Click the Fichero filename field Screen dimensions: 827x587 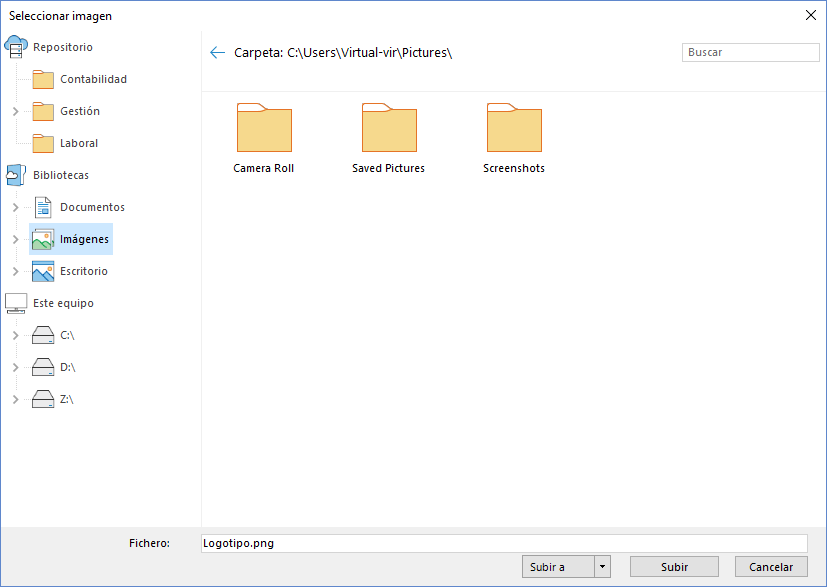click(x=504, y=543)
